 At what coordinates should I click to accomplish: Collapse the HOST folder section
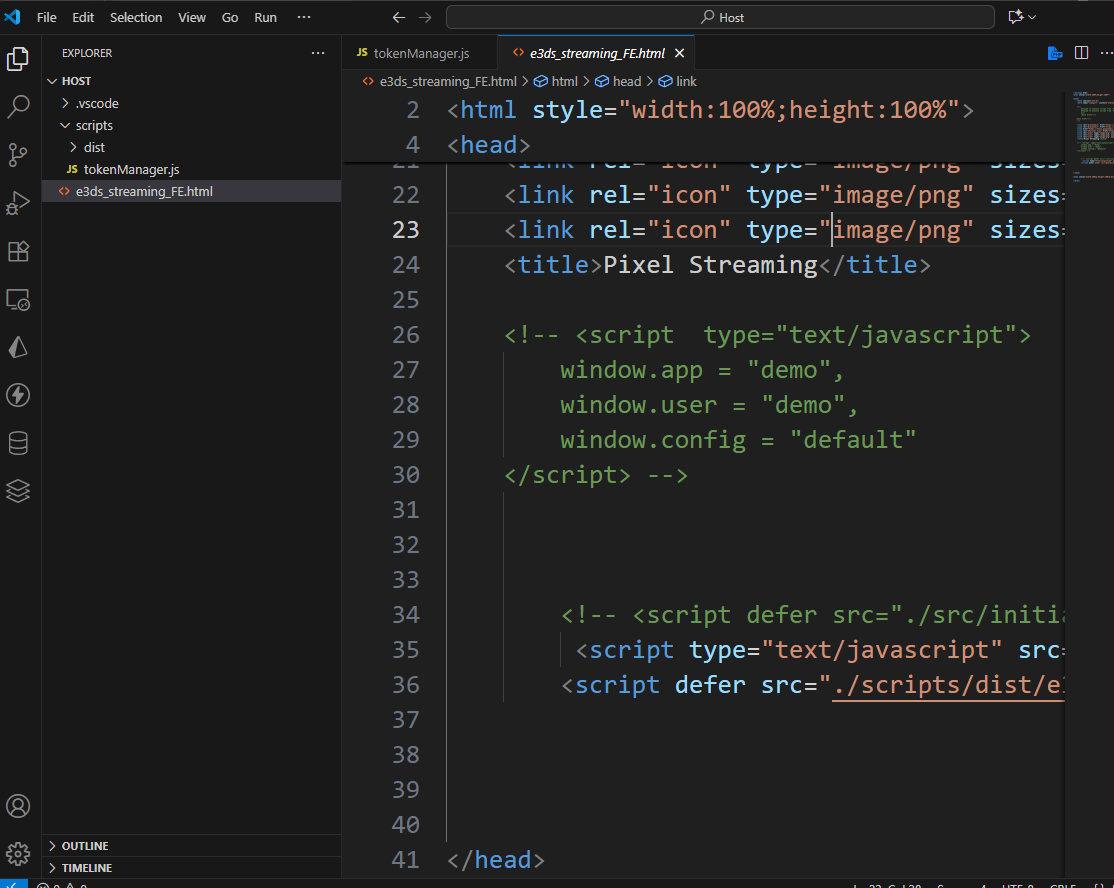51,81
